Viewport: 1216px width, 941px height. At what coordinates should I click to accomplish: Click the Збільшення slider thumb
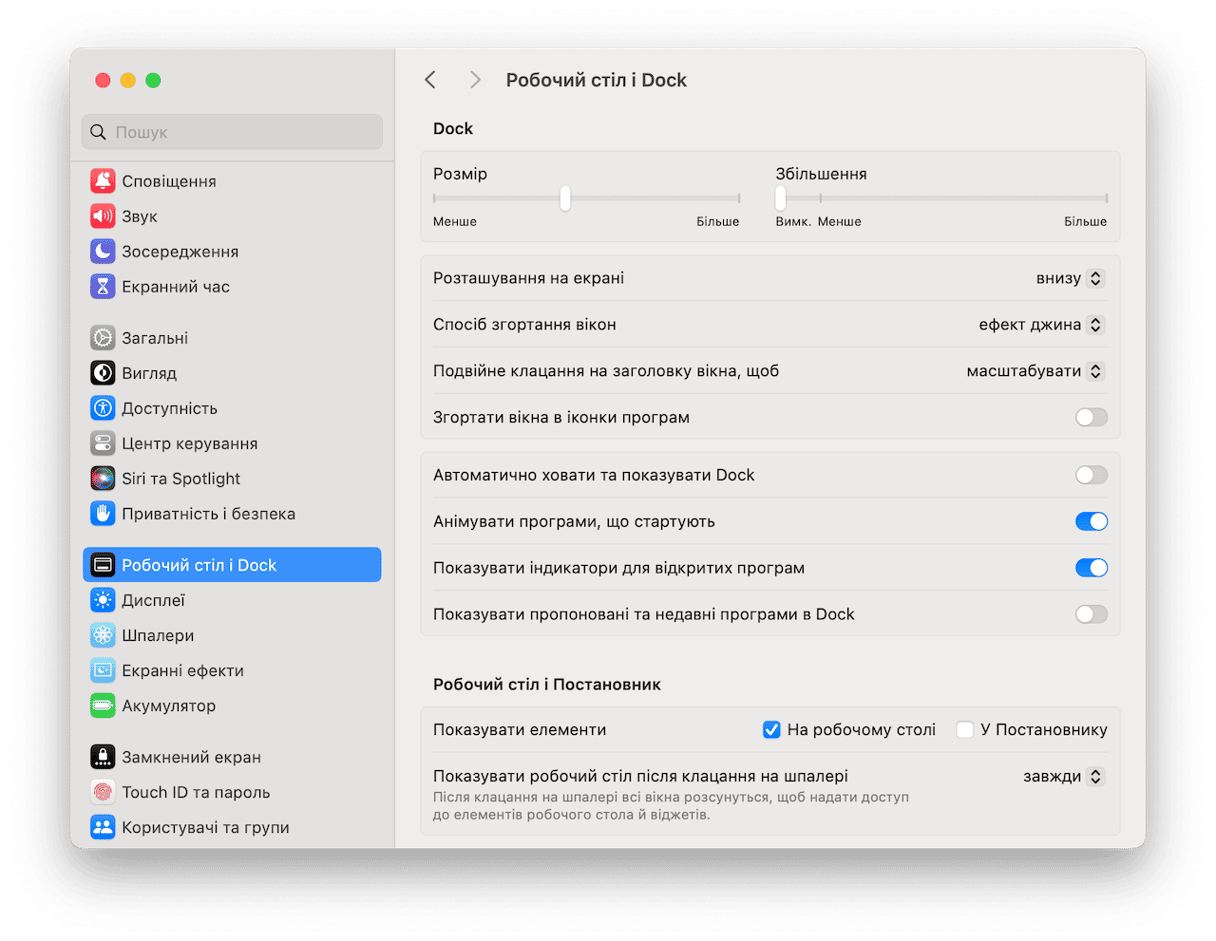click(780, 198)
